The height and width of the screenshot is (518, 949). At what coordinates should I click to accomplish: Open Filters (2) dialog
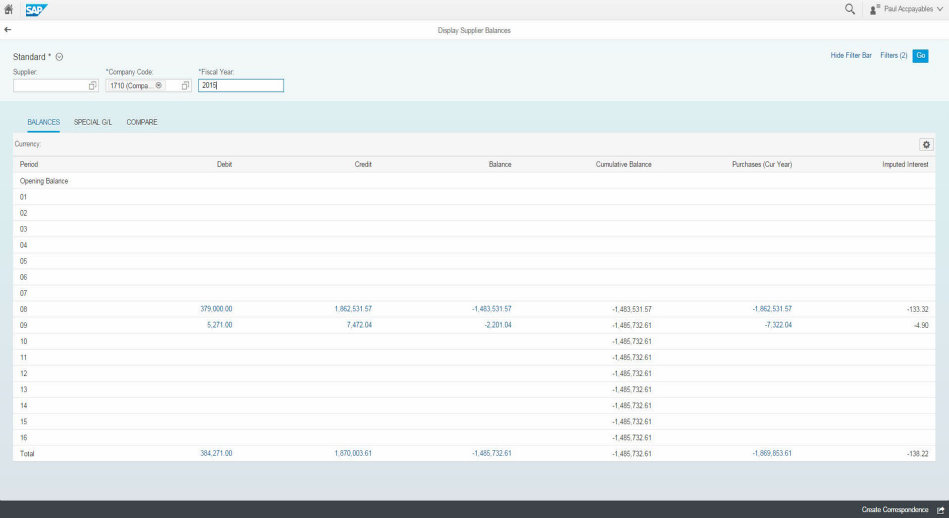[x=893, y=55]
